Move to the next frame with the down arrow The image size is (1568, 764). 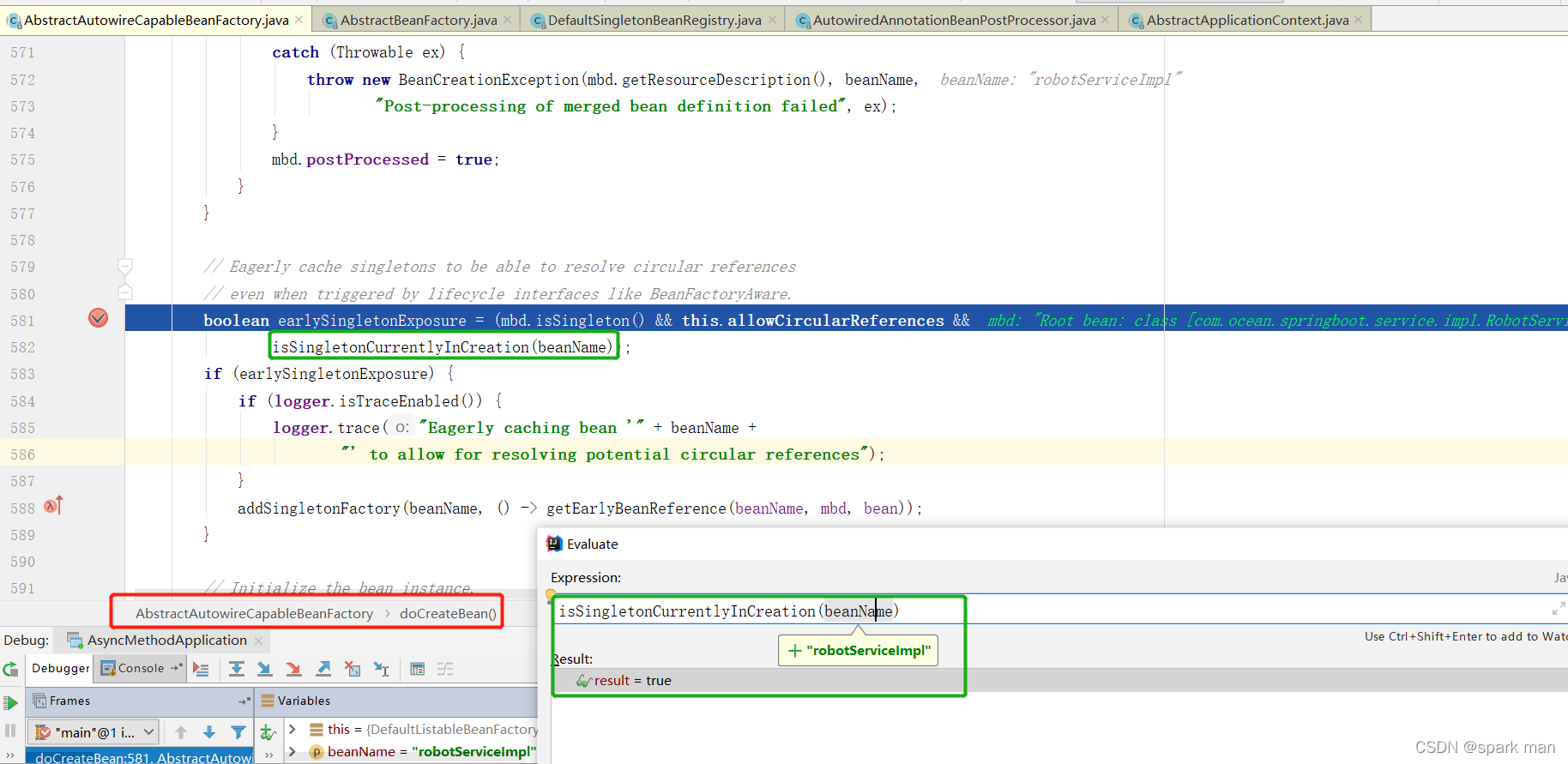pyautogui.click(x=208, y=732)
